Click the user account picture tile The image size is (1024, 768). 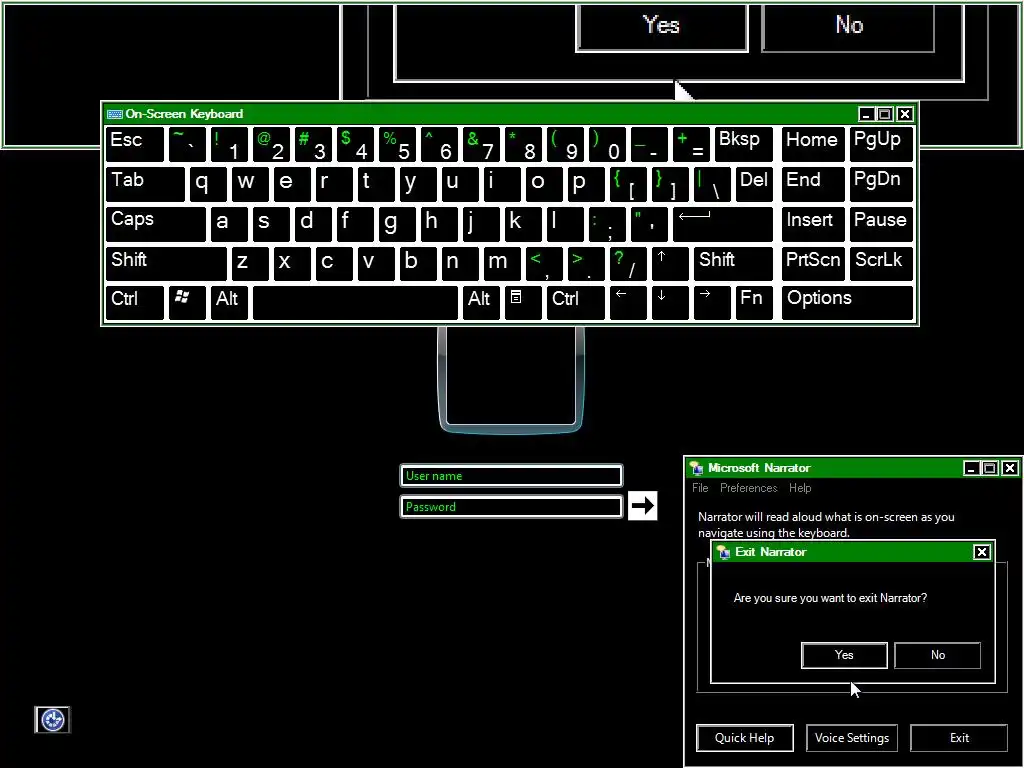tap(511, 379)
